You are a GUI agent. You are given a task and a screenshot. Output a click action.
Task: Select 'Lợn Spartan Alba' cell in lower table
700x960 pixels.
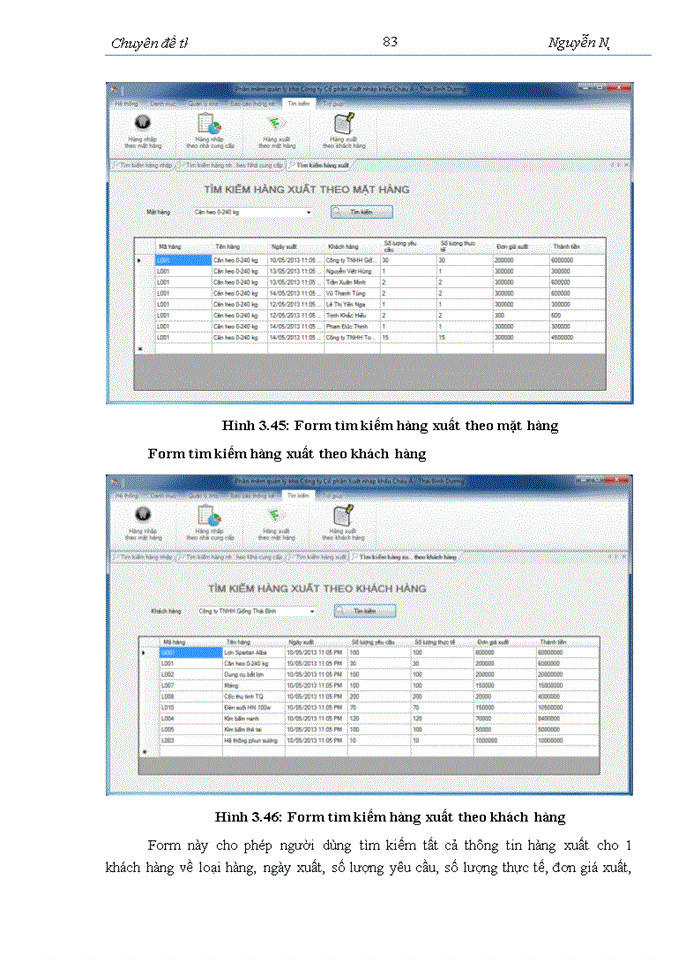click(x=254, y=653)
